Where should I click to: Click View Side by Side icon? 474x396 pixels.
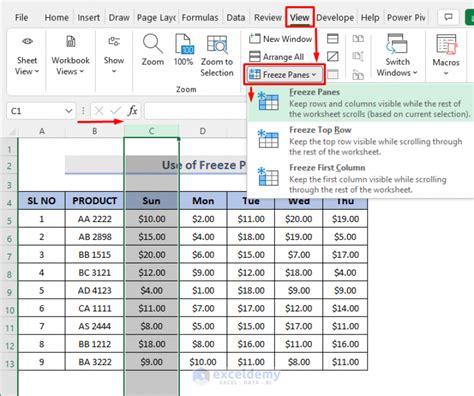tap(358, 39)
